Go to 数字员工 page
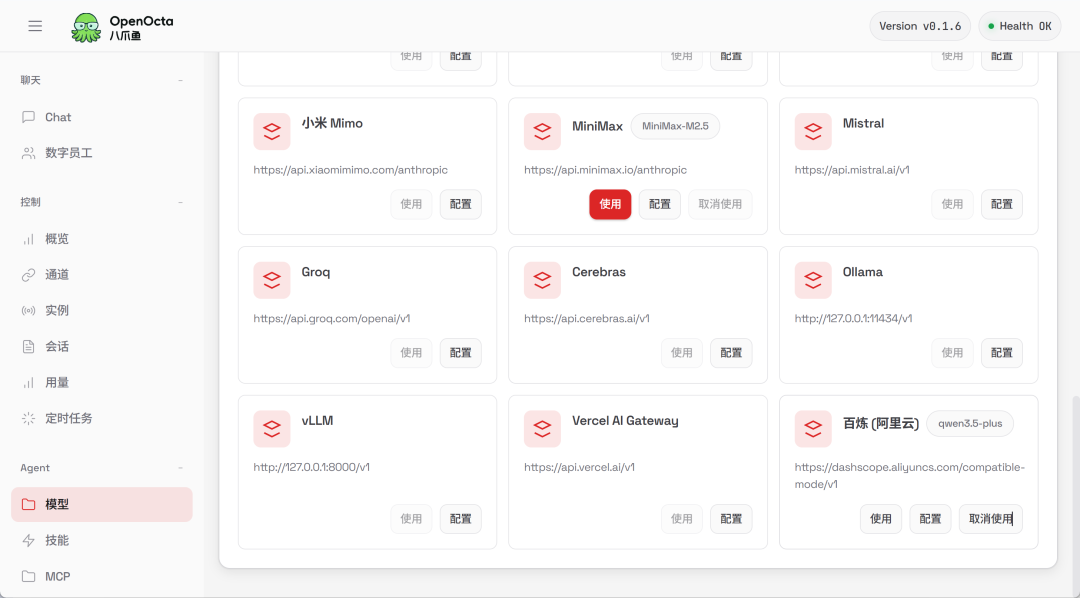1080x598 pixels. (x=102, y=153)
